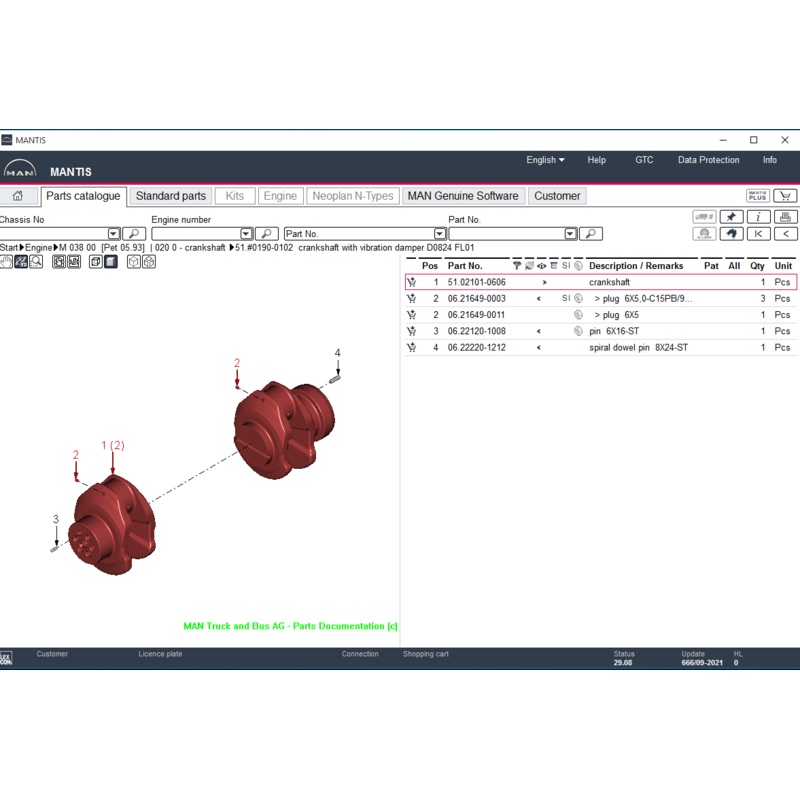
Task: Click callout '1 (2)' in the drawing
Action: point(113,445)
